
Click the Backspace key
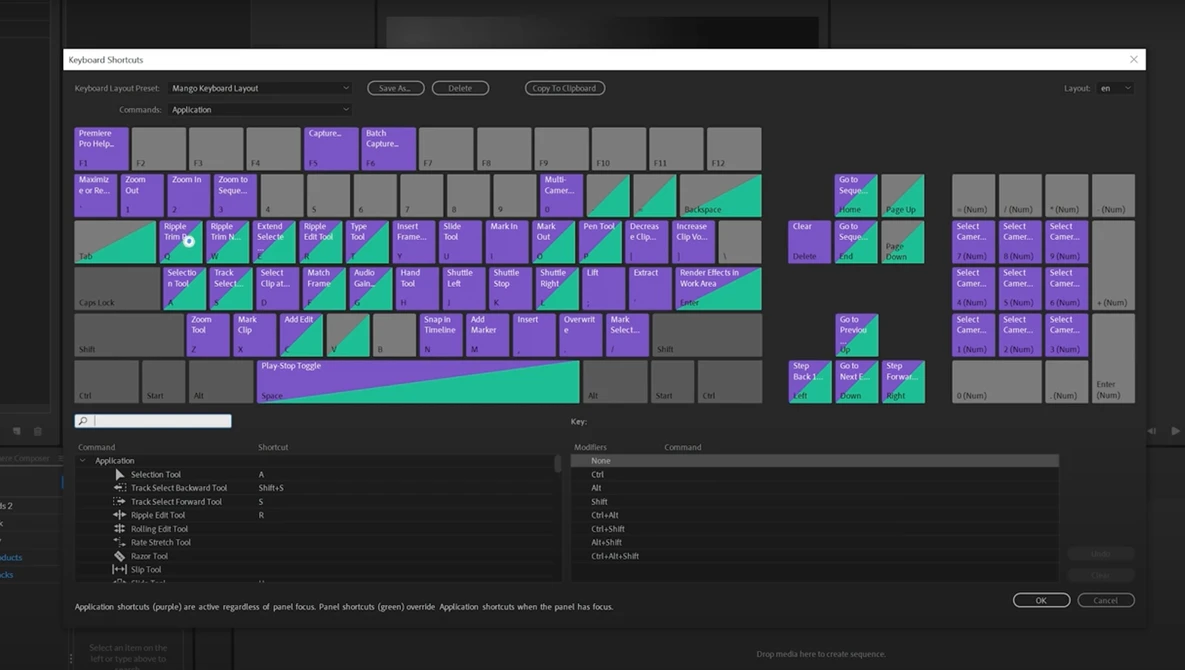point(720,196)
